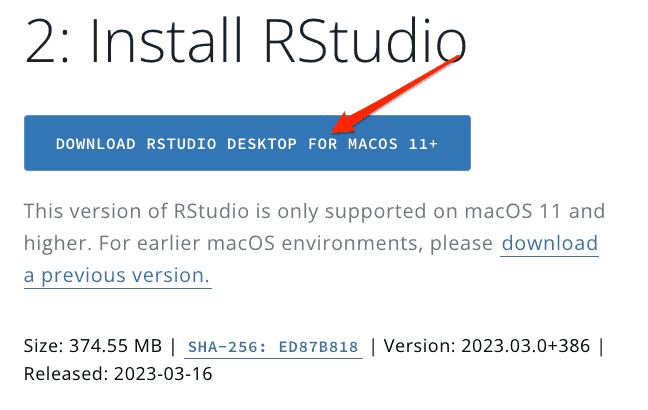Click "Version: 2023.03.0+386" text

488,347
